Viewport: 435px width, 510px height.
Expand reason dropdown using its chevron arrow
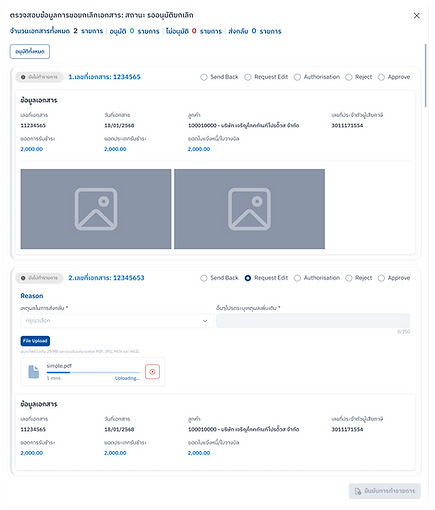click(x=205, y=321)
